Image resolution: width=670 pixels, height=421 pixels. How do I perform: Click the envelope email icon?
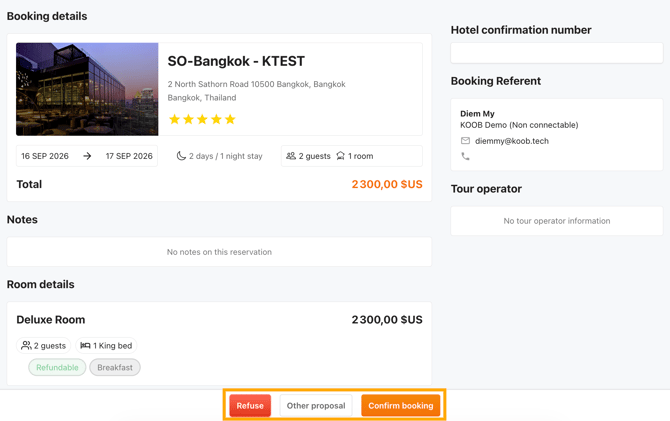(465, 141)
